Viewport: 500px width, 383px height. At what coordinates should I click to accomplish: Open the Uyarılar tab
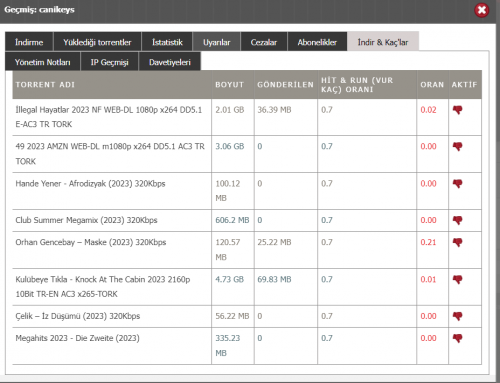tap(217, 42)
